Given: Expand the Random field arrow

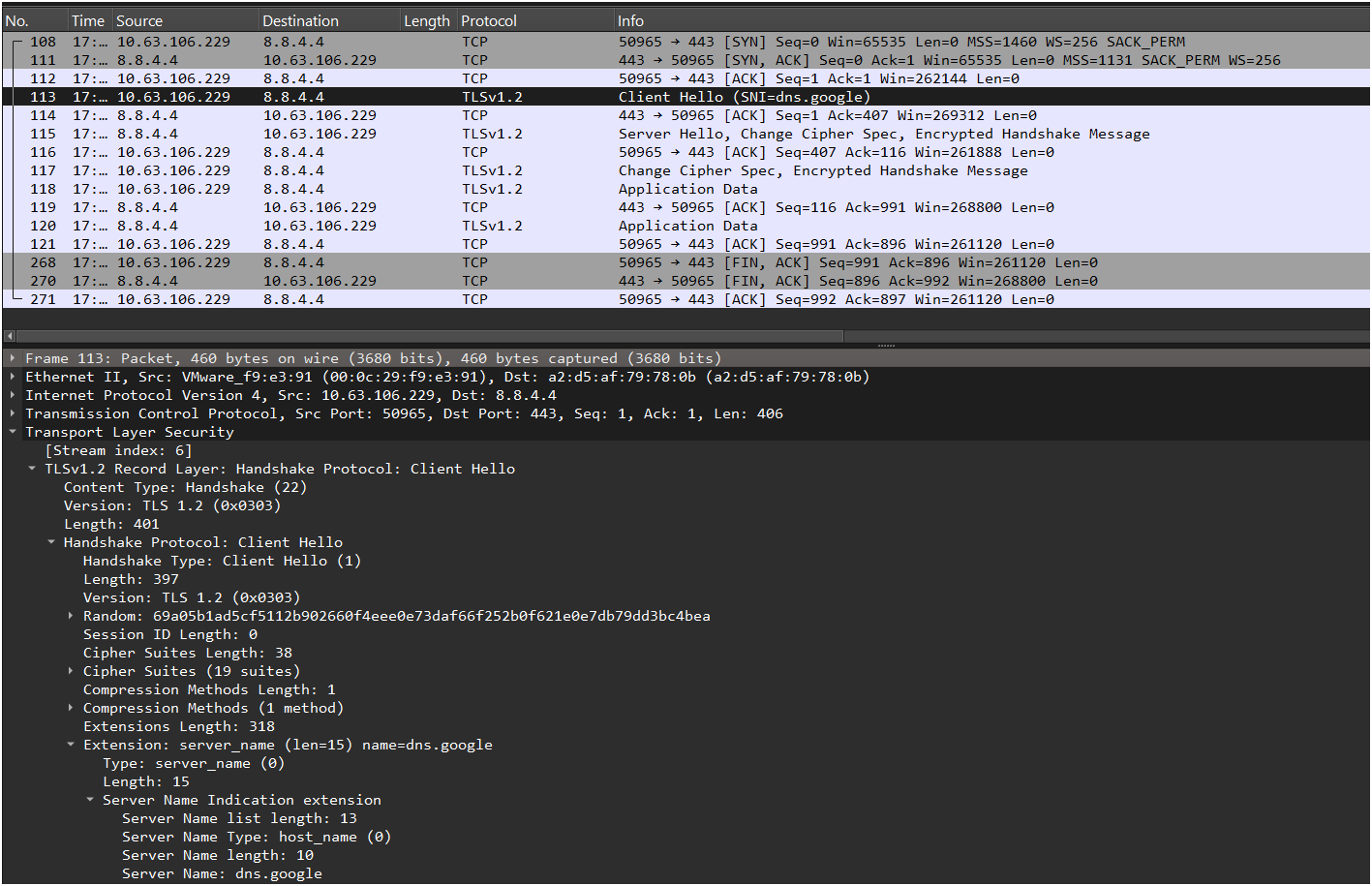Looking at the screenshot, I should (x=71, y=616).
